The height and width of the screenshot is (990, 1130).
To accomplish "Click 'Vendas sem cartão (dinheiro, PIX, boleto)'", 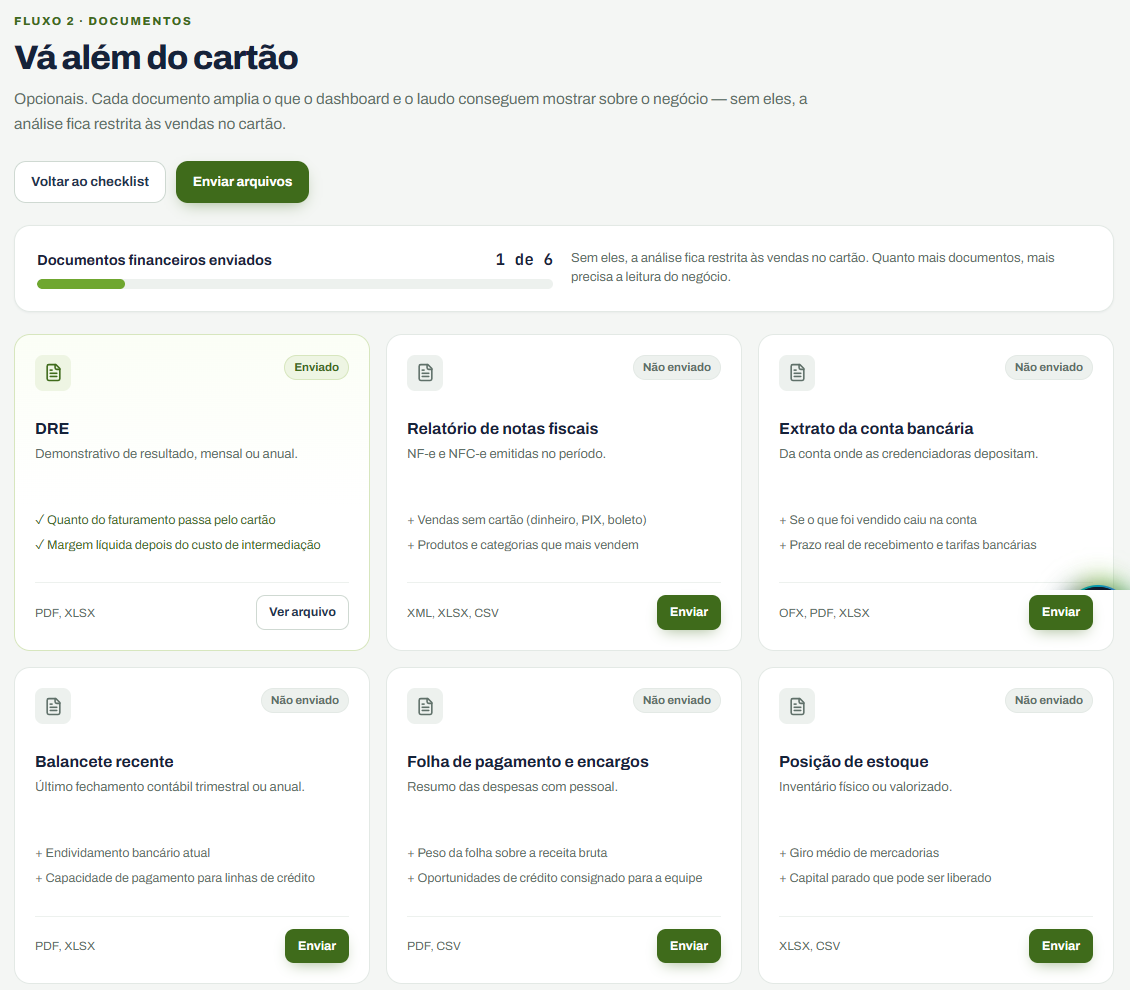I will [x=527, y=519].
